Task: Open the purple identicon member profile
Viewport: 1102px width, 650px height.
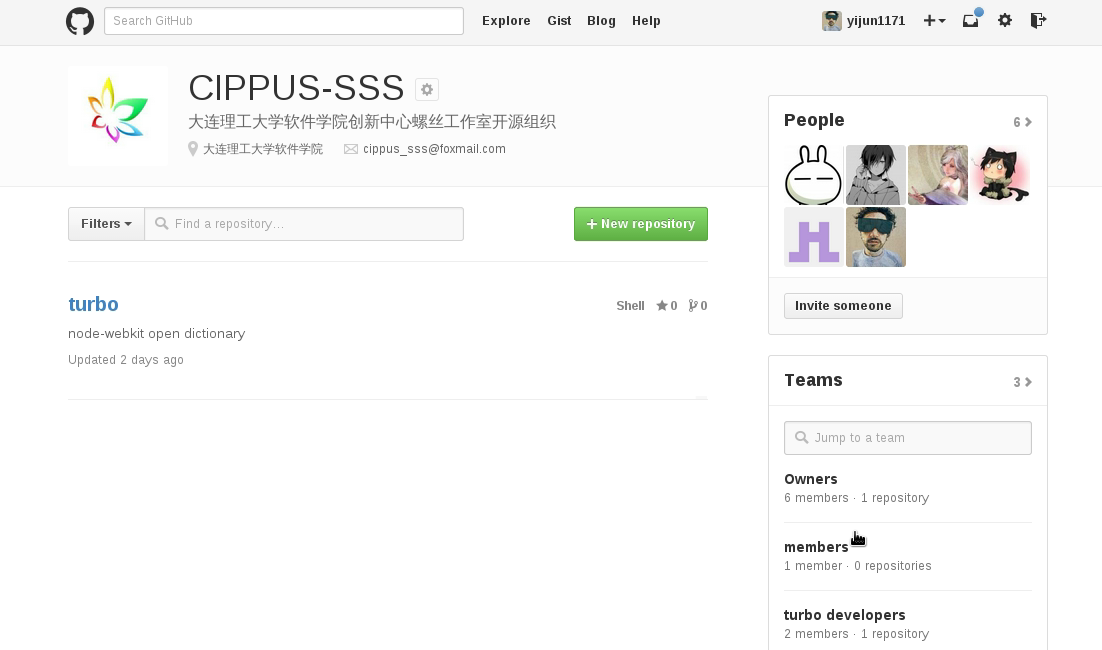Action: tap(814, 237)
